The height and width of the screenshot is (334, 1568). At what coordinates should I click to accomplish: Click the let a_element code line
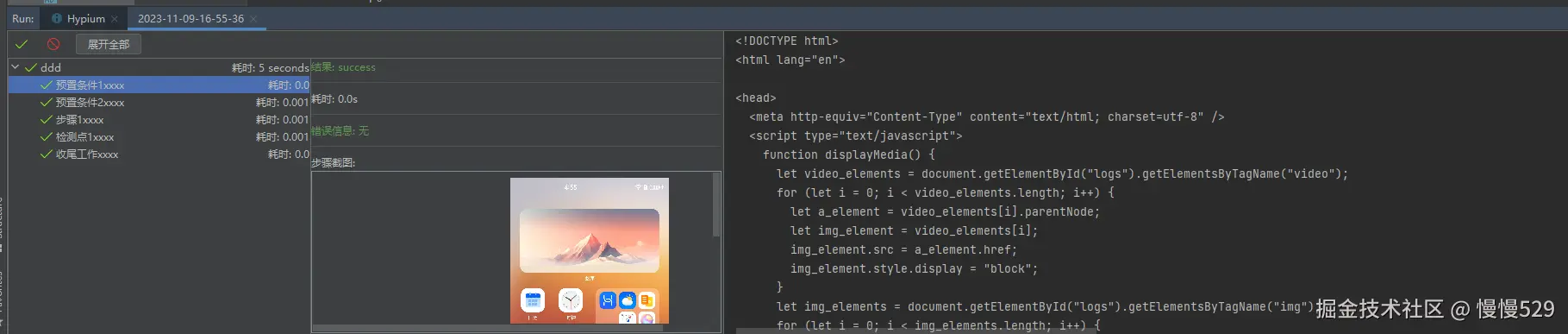coord(945,211)
